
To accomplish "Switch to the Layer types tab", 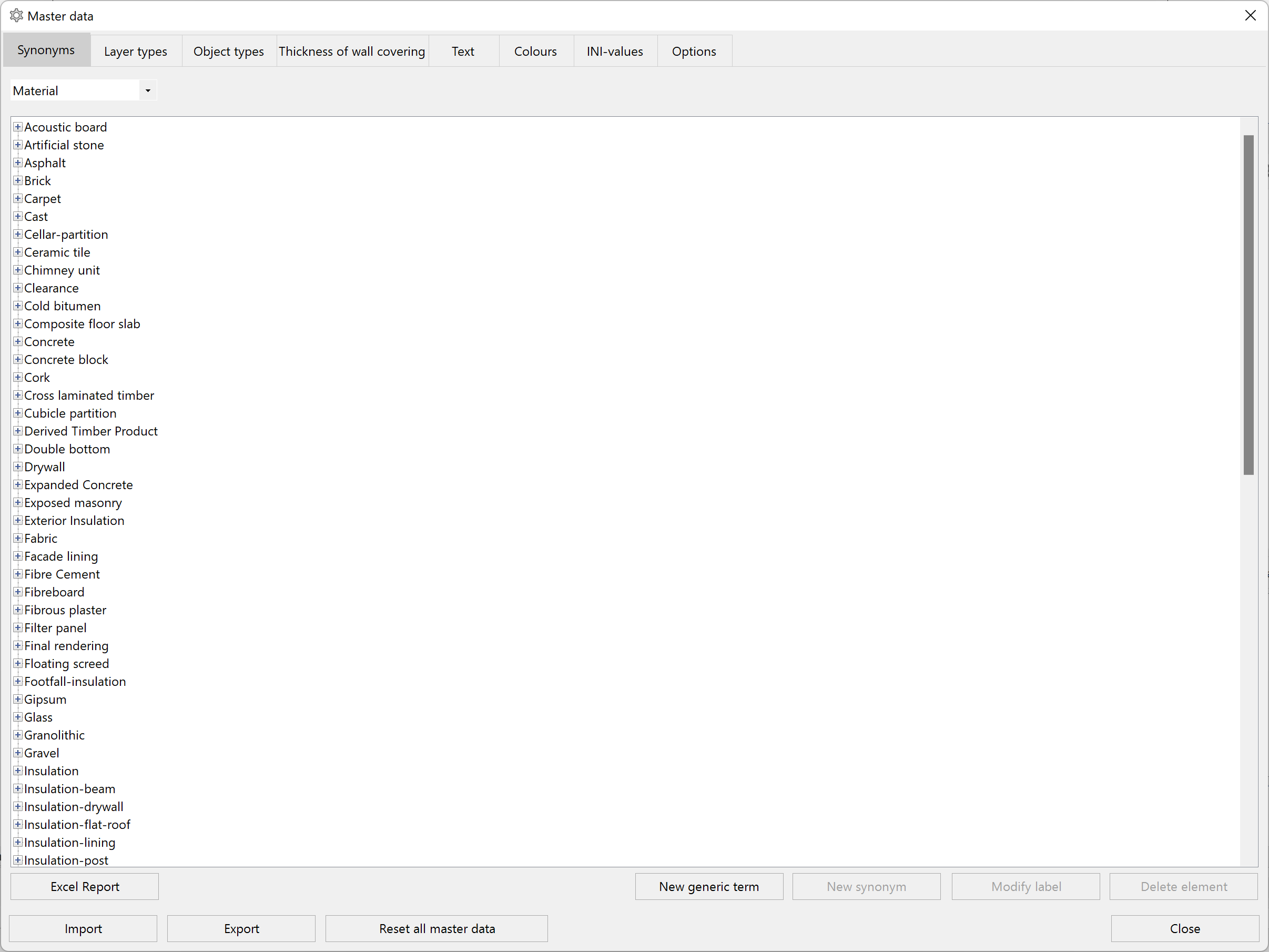I will coord(136,50).
